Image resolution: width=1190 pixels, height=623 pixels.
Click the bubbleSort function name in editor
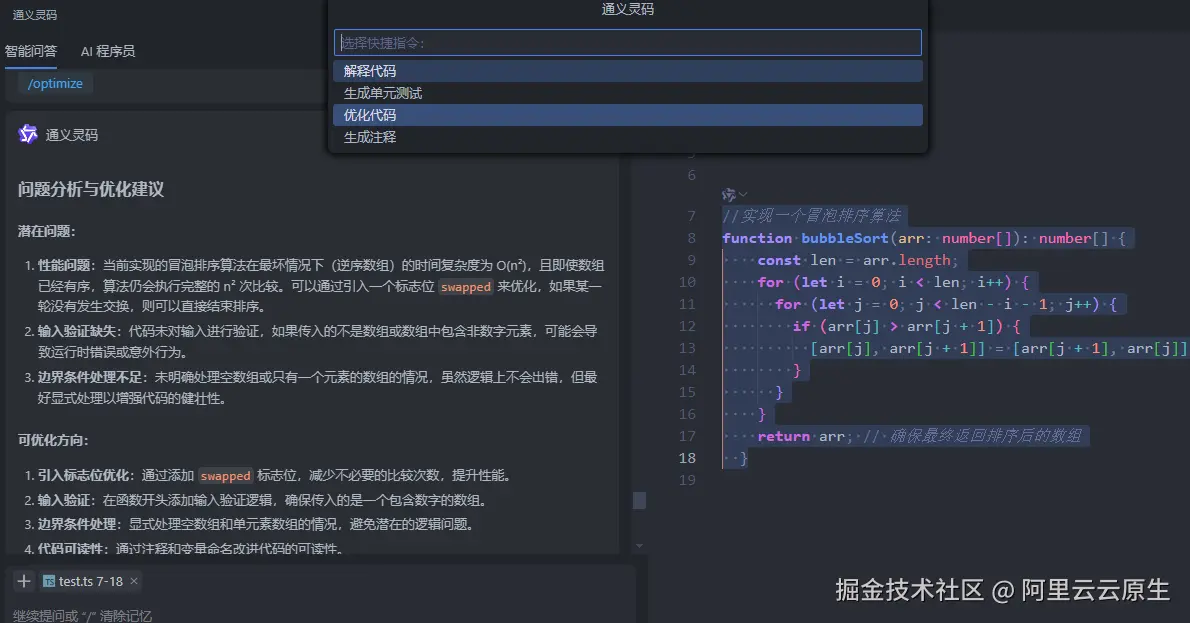844,238
